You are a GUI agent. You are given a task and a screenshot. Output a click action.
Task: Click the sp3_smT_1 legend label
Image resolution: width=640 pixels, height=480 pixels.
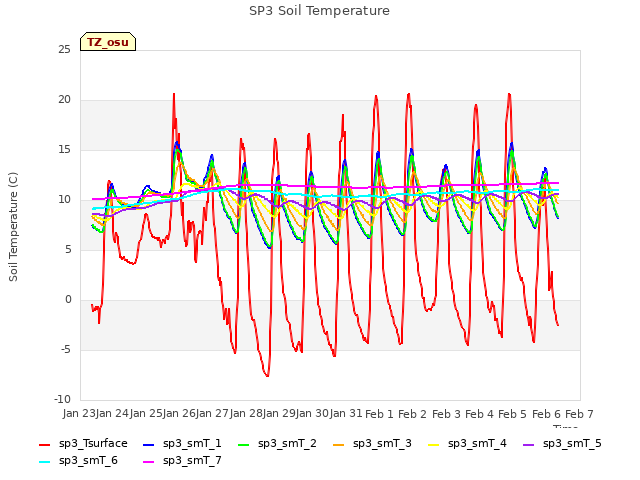[x=192, y=443]
